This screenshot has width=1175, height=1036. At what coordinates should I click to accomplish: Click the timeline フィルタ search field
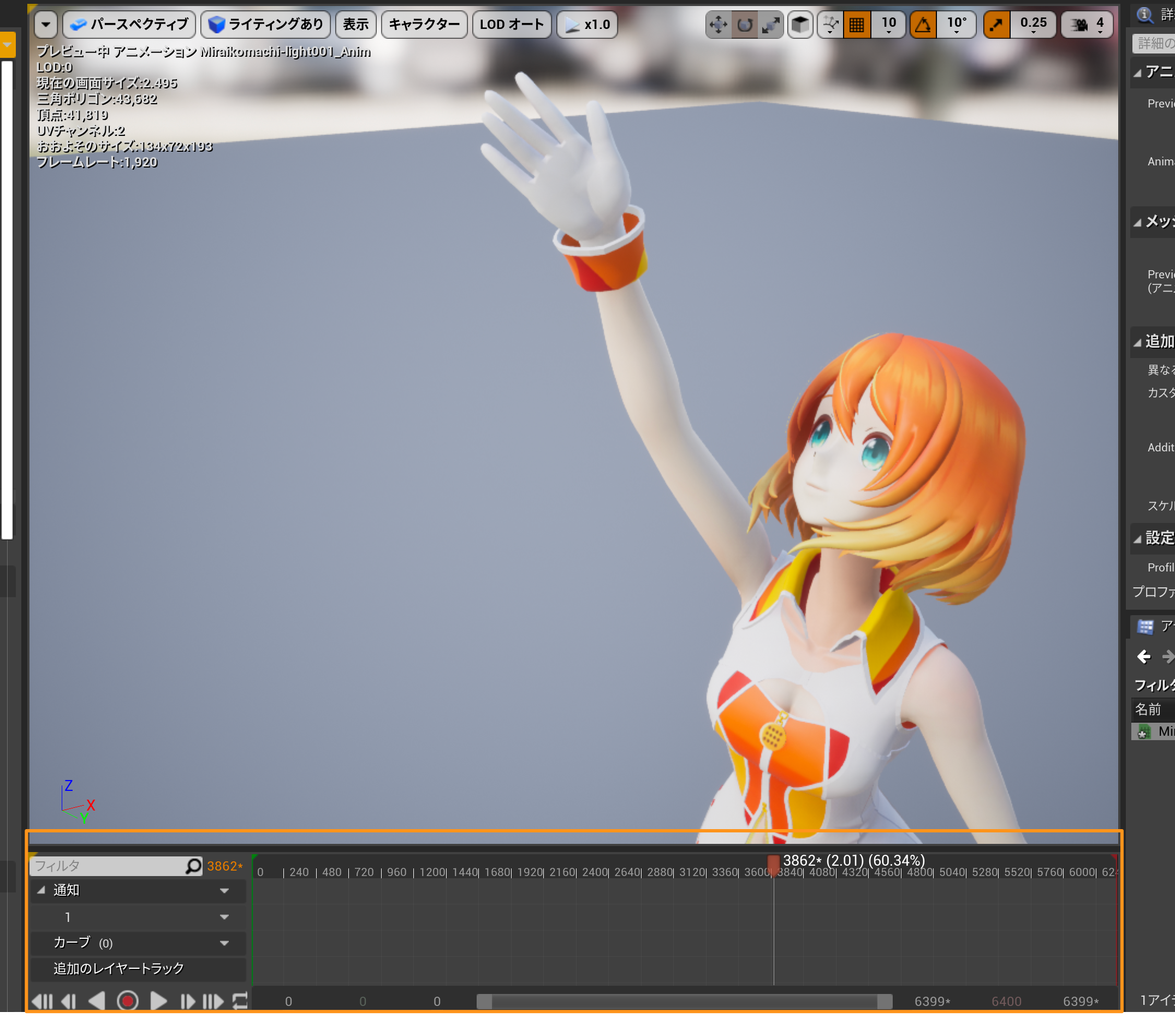coord(107,865)
